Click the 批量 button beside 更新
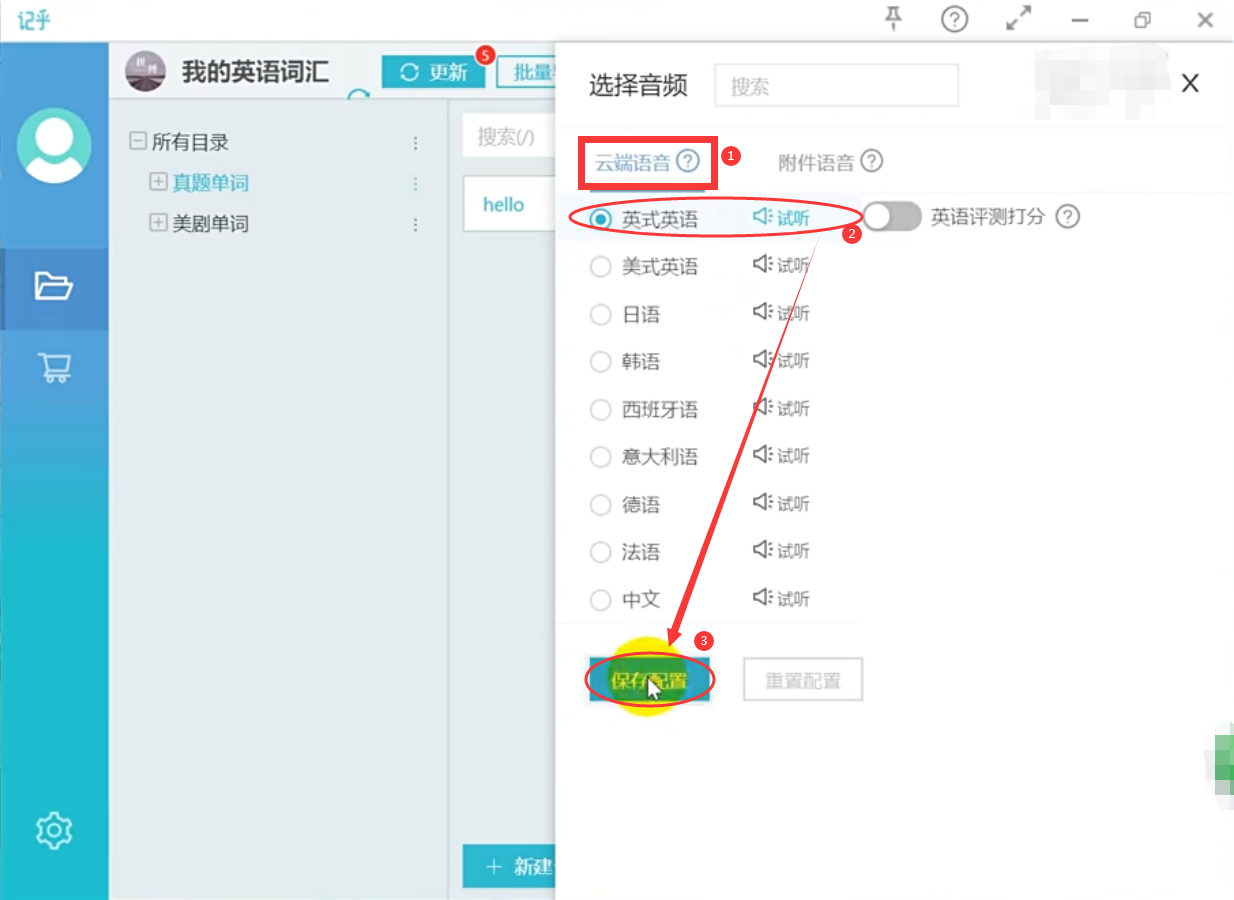Screen dimensions: 1234x900 (526, 72)
